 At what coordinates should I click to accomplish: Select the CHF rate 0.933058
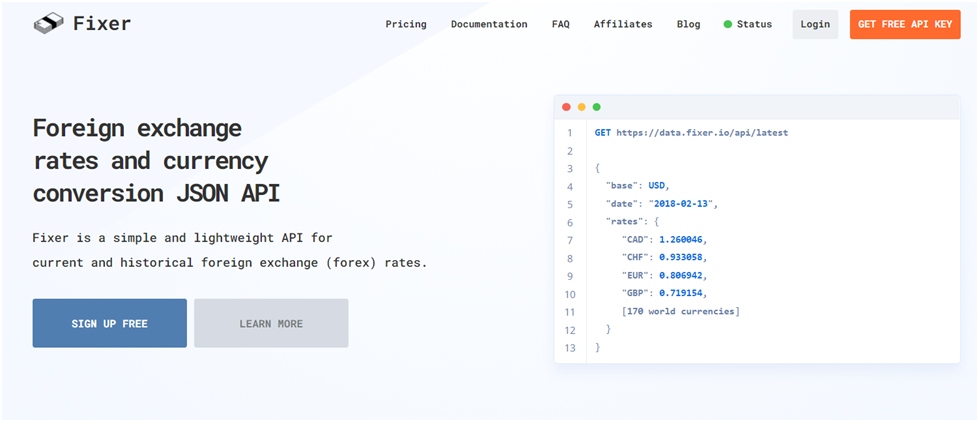(x=682, y=257)
